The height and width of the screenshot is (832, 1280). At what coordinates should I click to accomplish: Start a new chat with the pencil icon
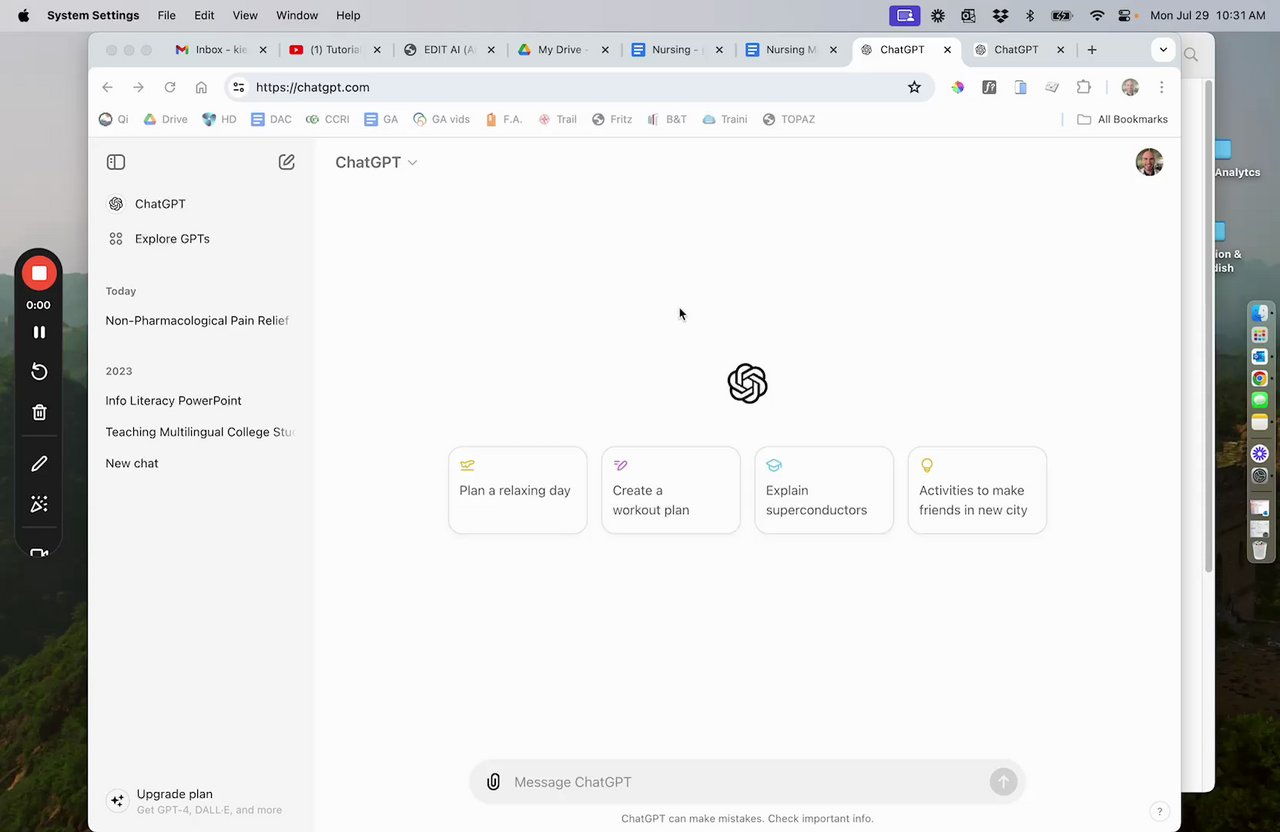[286, 162]
